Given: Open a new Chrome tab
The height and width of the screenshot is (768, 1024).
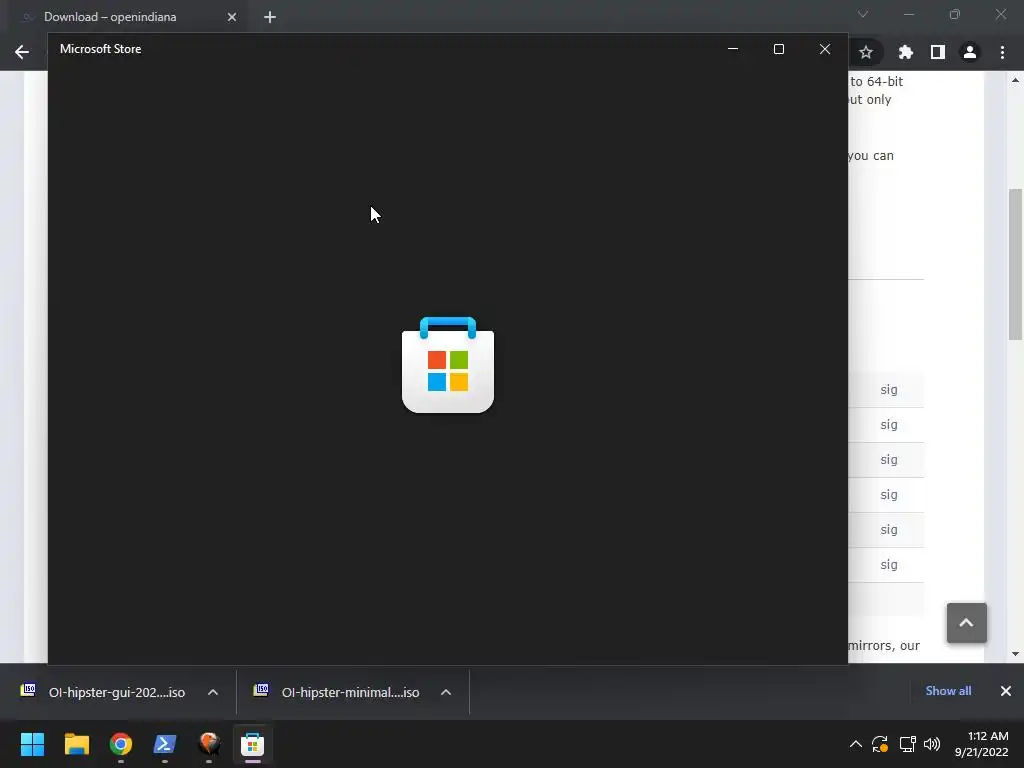Looking at the screenshot, I should (270, 17).
